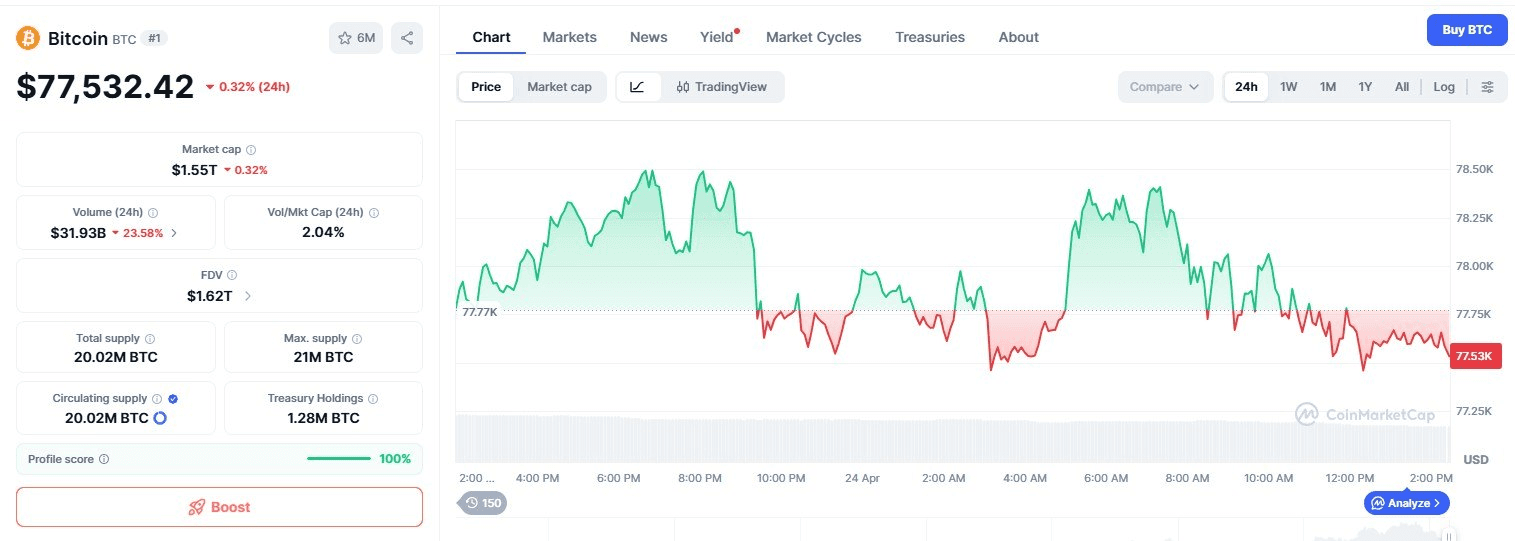Select the 1W time range
Screen dimensions: 1515x541
click(x=1288, y=87)
